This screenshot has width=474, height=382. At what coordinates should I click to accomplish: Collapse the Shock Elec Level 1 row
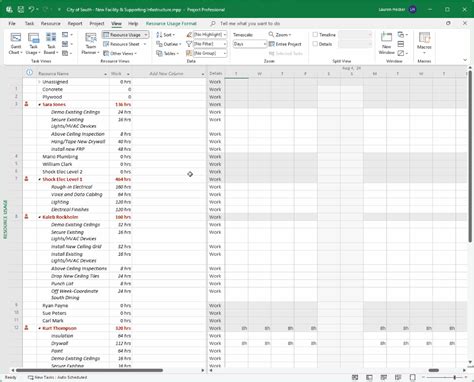[39, 179]
